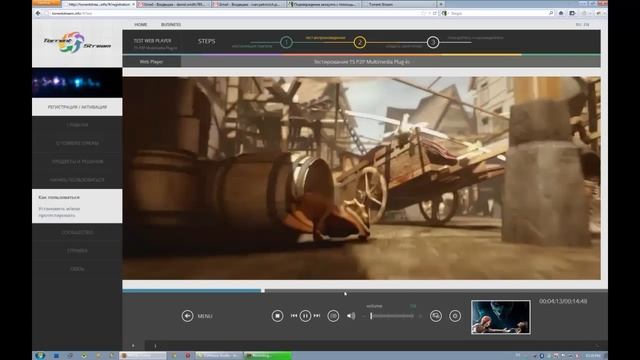
Task: Open the HOME menu item
Action: pos(140,24)
